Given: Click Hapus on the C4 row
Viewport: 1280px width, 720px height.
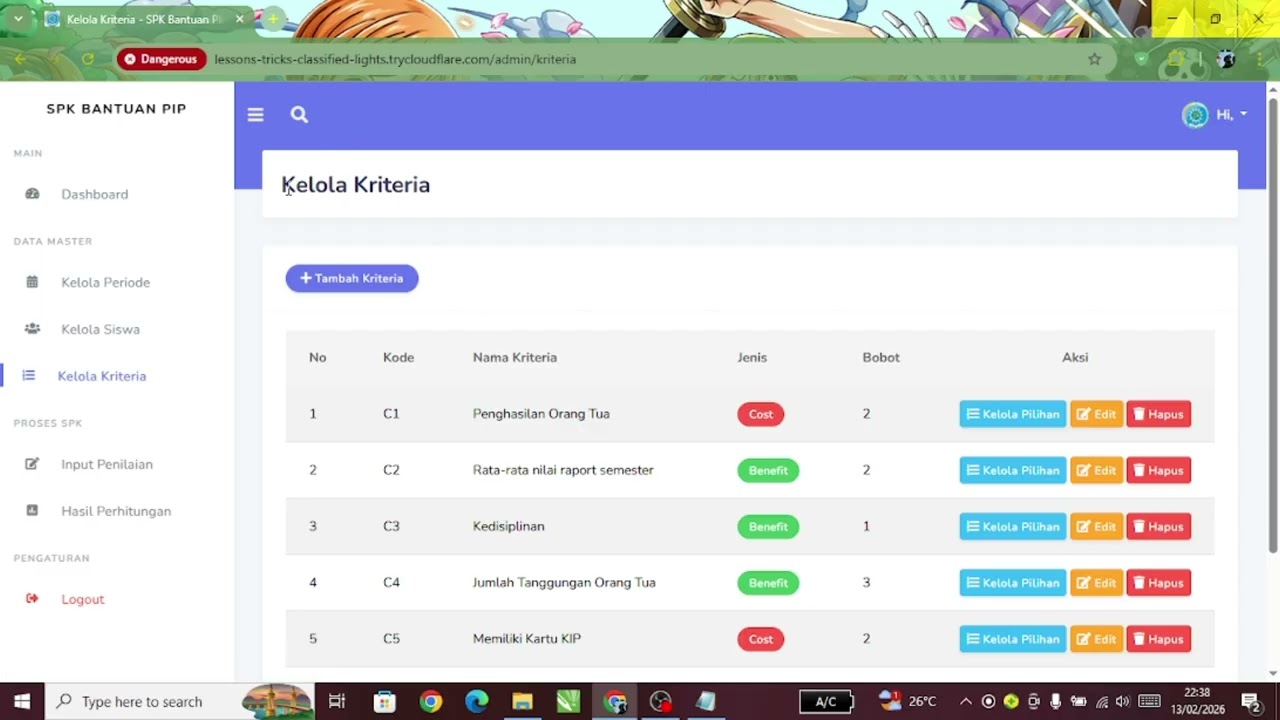Looking at the screenshot, I should tap(1159, 583).
